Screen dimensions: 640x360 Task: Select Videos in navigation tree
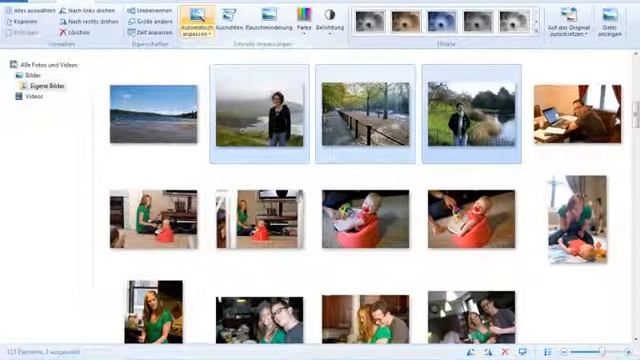tap(29, 97)
